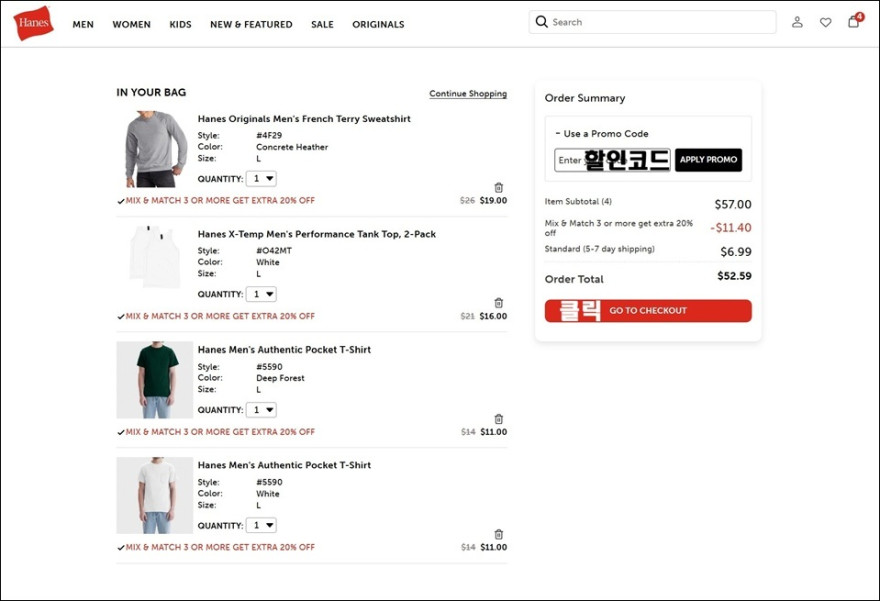
Task: Click the APPLY PROMO button
Action: point(708,160)
